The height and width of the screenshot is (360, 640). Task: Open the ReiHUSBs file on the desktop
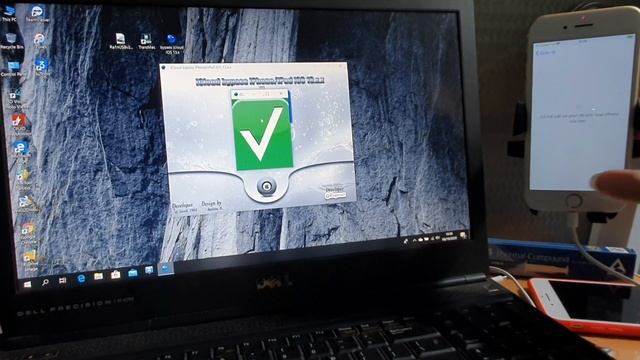[121, 42]
